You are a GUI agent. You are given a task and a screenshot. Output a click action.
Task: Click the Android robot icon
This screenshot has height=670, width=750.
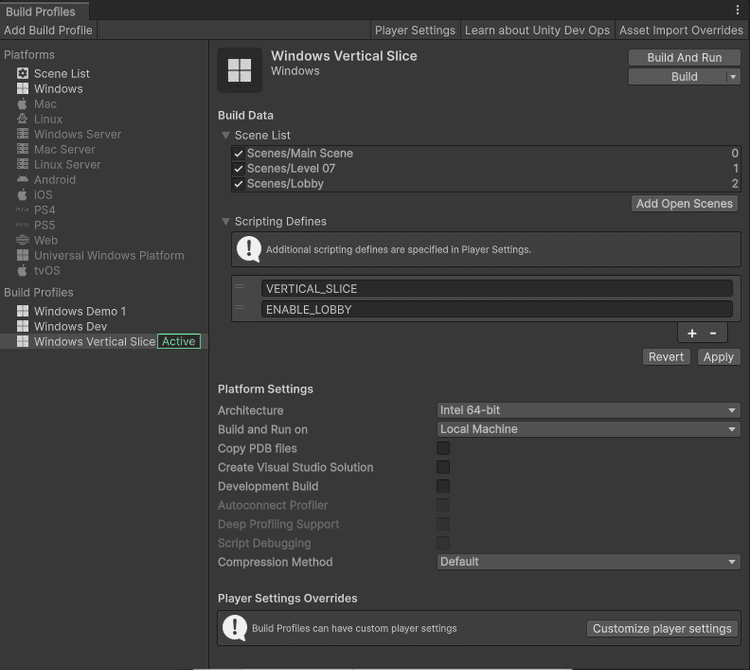pos(22,179)
